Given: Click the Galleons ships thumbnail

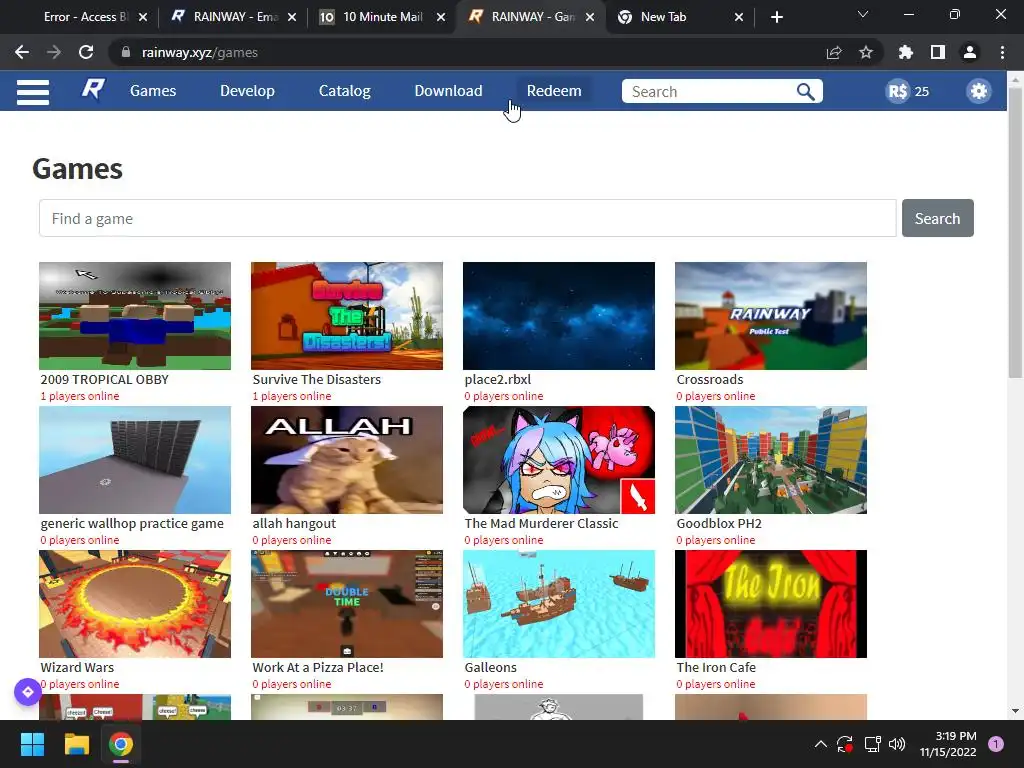Looking at the screenshot, I should pyautogui.click(x=559, y=603).
